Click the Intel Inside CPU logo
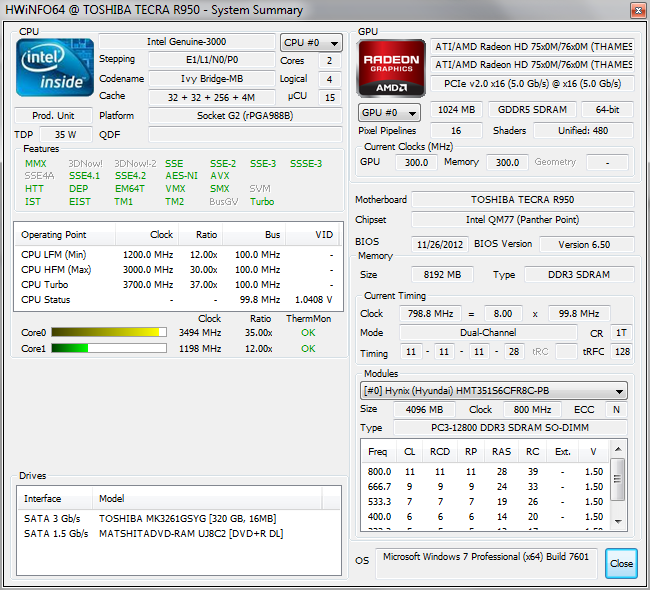The image size is (650, 590). point(55,67)
